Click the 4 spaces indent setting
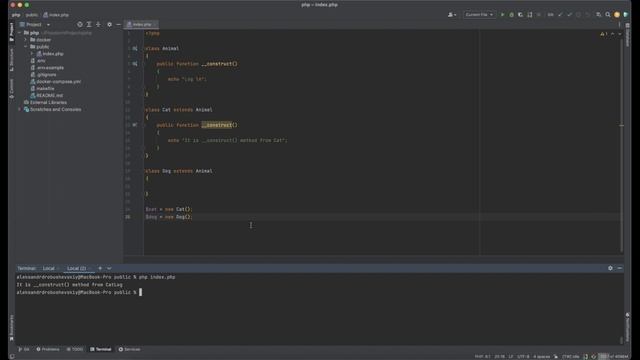640x360 pixels. tap(542, 356)
